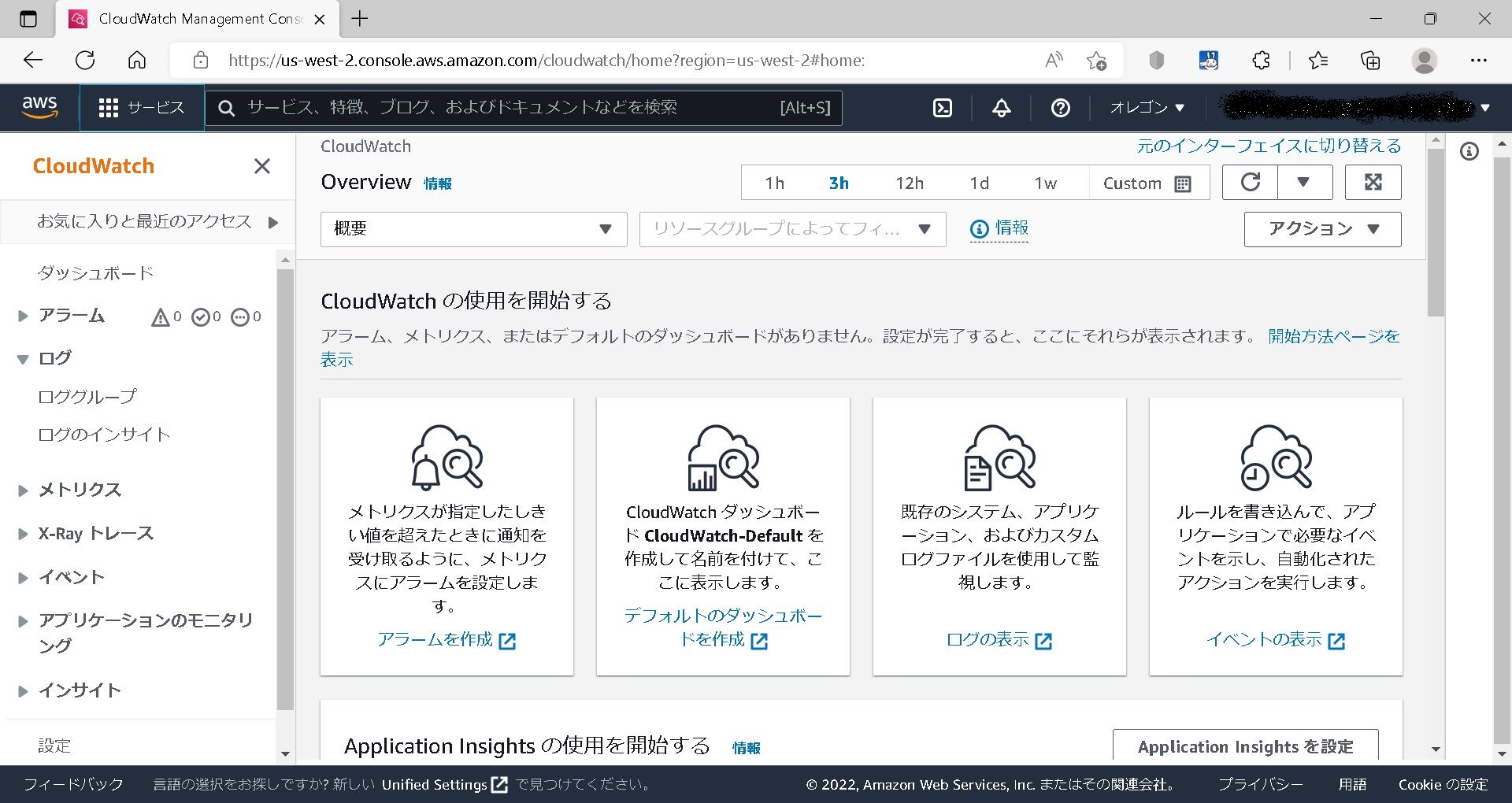Open the notifications bell icon
The height and width of the screenshot is (803, 1512).
[1002, 108]
